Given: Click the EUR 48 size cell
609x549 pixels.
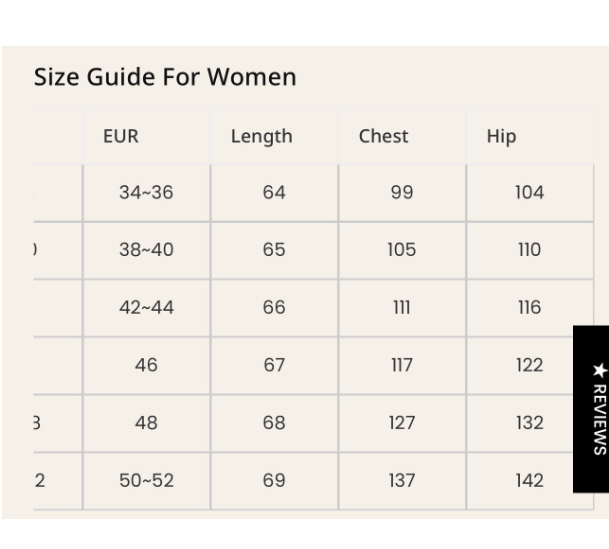Looking at the screenshot, I should pos(146,423).
